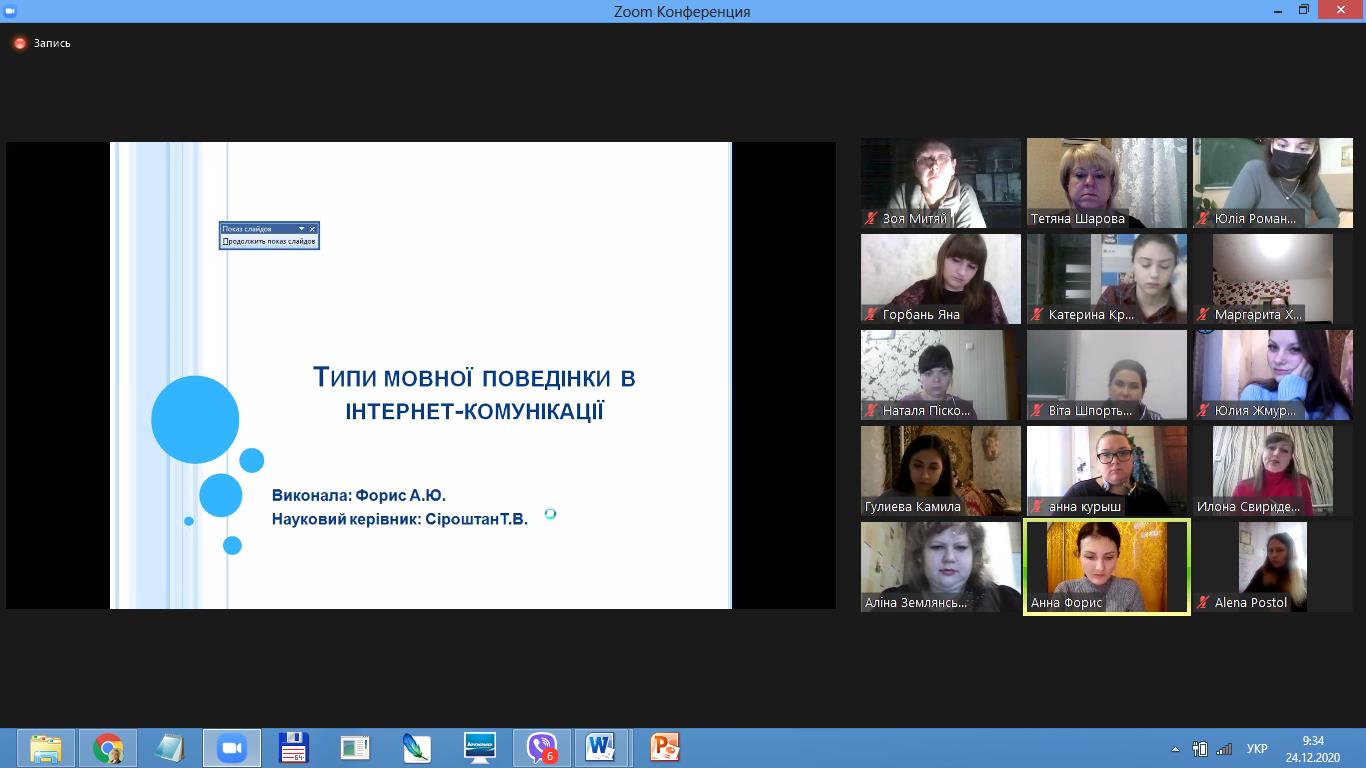The height and width of the screenshot is (768, 1366).
Task: Click the floppy disk taskbar icon
Action: pos(293,748)
